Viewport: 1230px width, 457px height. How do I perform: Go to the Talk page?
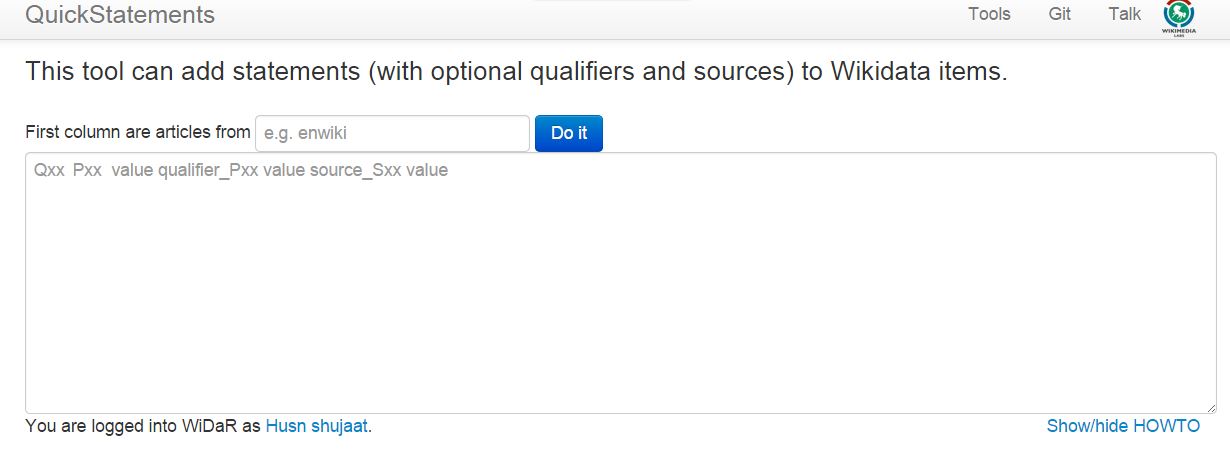coord(1124,14)
